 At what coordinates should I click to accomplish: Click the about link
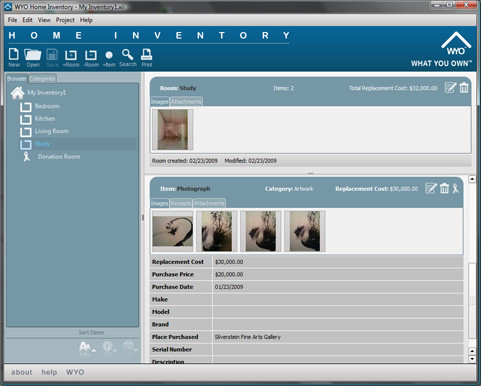tap(22, 372)
